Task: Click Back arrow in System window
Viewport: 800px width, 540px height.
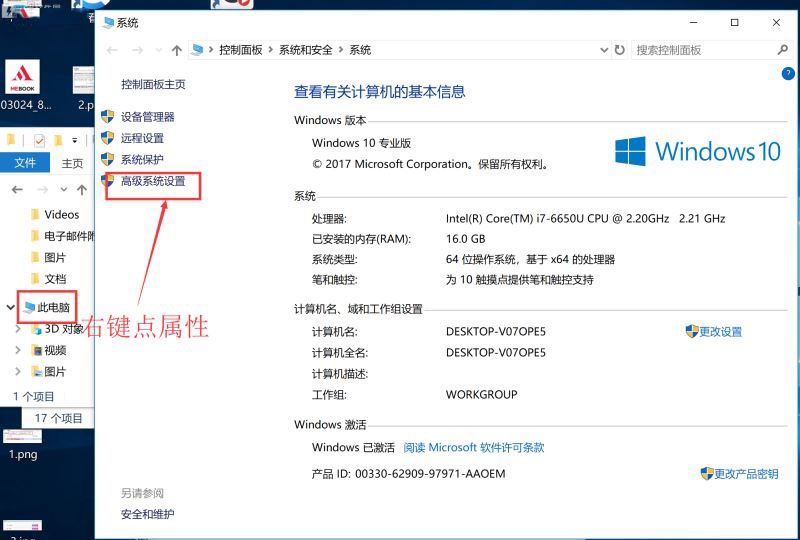Action: click(112, 50)
